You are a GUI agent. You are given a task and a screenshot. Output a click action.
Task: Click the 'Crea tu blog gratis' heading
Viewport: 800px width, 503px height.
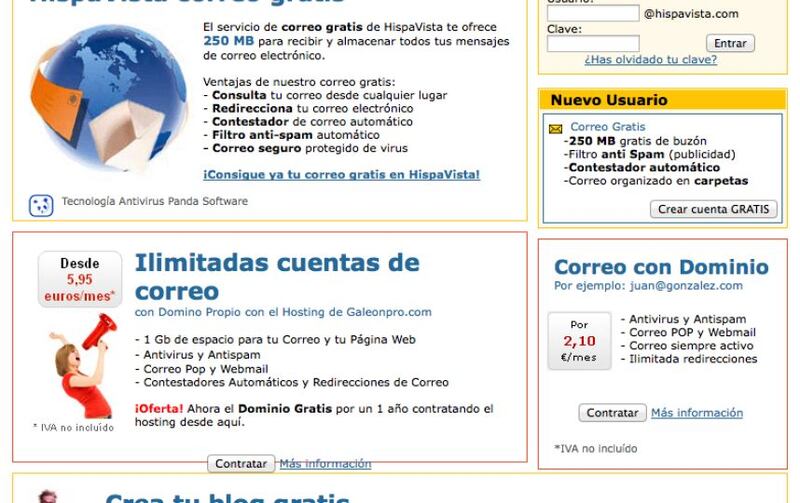click(x=228, y=497)
